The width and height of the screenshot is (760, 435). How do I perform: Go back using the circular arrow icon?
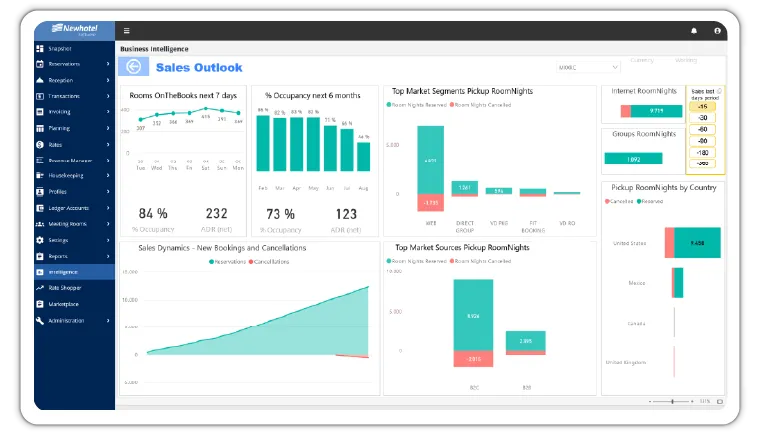tap(134, 66)
